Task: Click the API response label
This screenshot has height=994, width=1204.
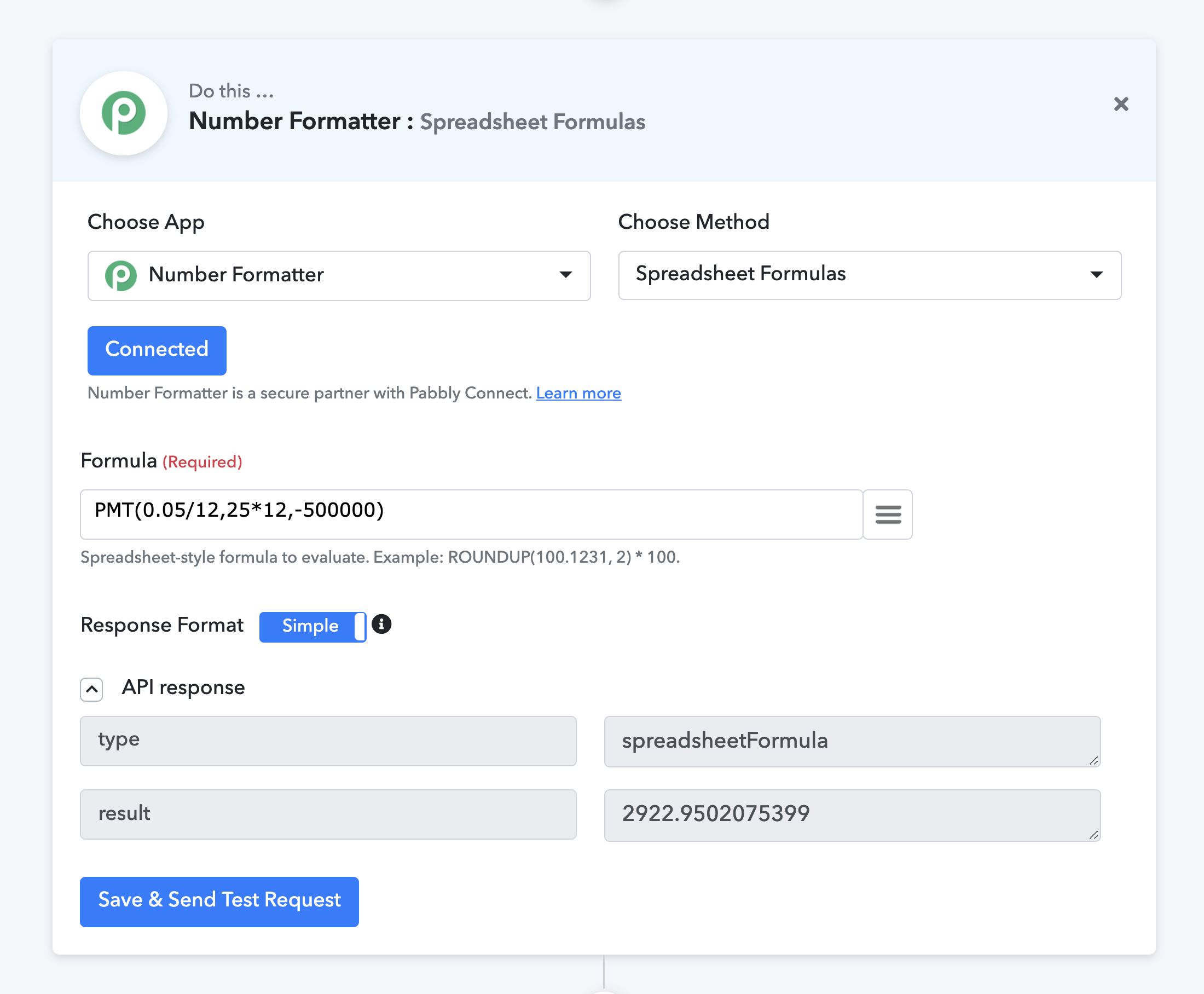Action: point(183,687)
